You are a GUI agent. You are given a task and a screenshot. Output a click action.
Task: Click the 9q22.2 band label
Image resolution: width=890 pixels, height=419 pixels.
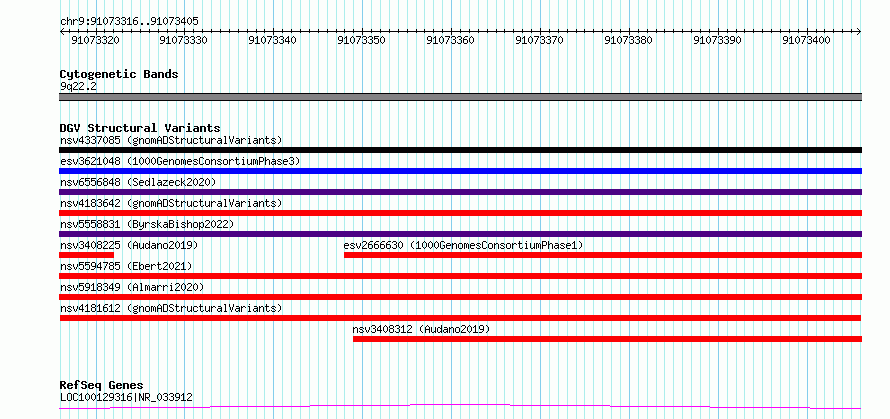(x=78, y=86)
